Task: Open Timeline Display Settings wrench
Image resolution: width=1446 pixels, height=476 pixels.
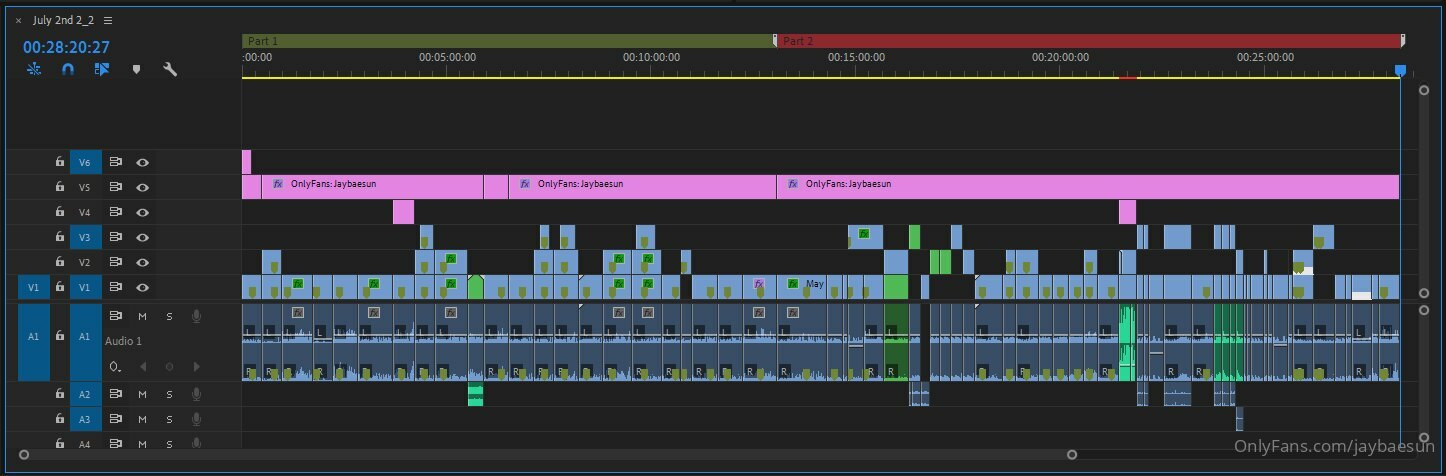Action: click(170, 70)
